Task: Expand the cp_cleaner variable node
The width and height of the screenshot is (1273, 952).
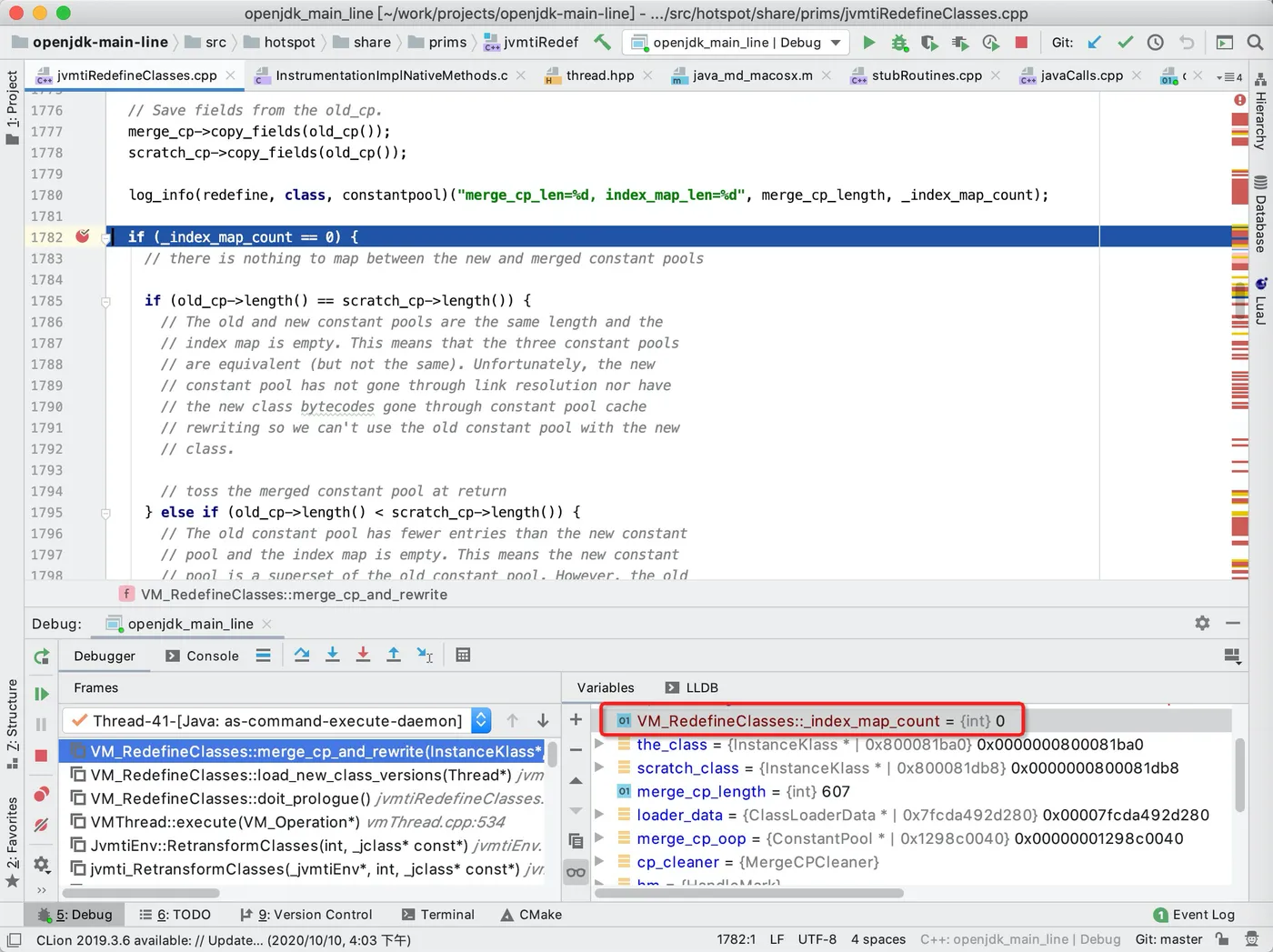Action: (x=599, y=862)
